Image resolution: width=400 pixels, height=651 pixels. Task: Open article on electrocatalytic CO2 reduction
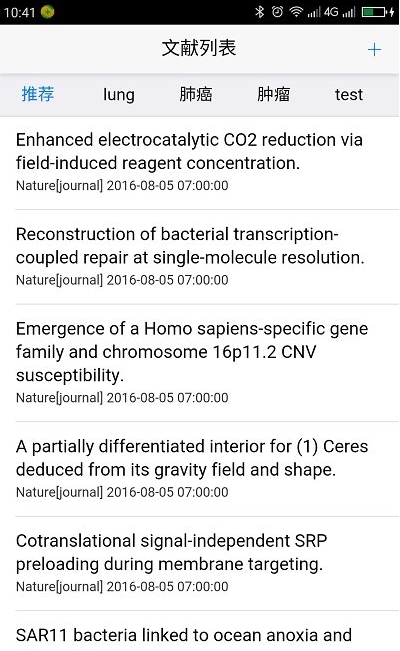[200, 162]
